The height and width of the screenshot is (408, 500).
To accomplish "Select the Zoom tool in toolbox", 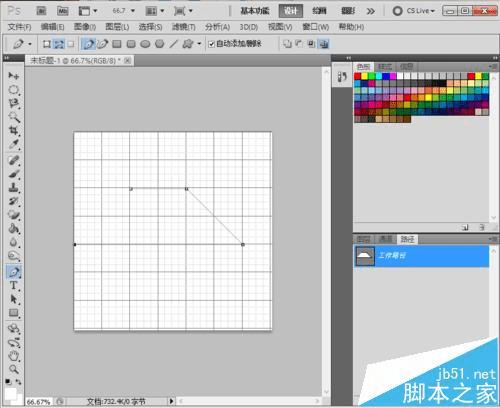I will click(x=13, y=369).
